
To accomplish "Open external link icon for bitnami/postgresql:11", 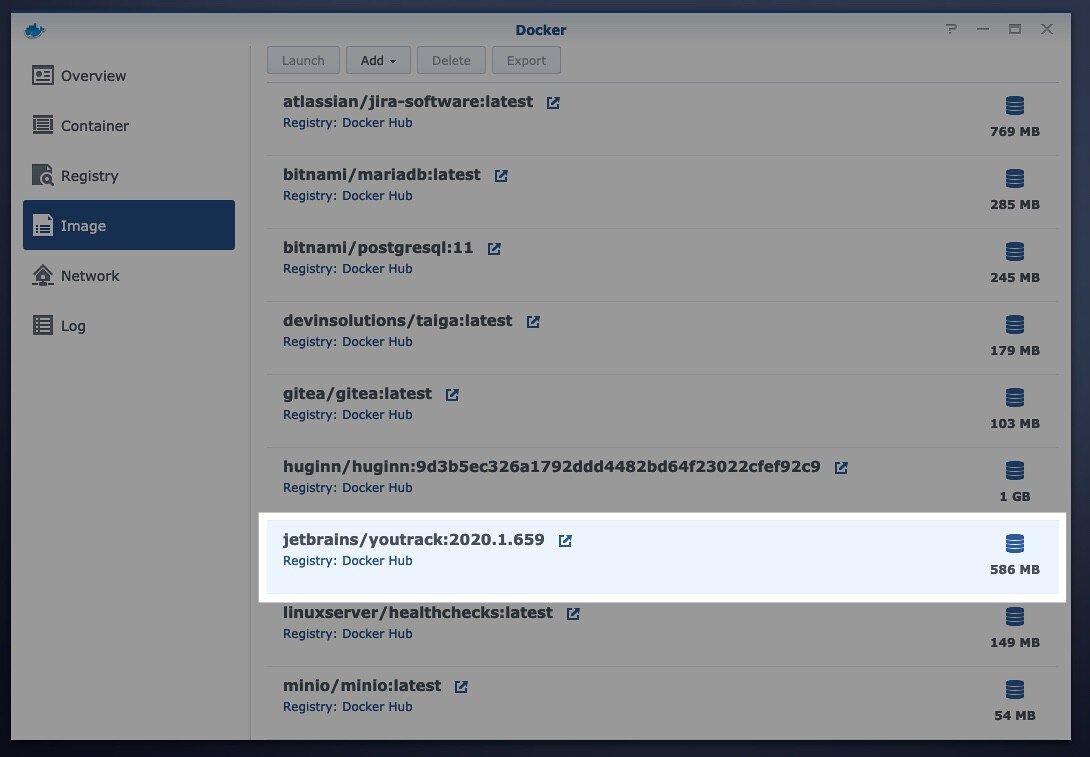I will [494, 249].
